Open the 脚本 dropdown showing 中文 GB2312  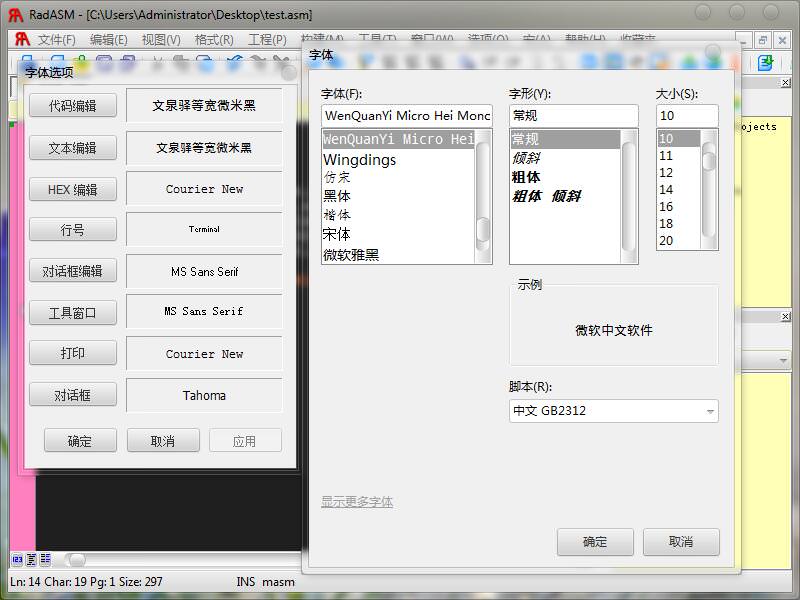pyautogui.click(x=613, y=411)
